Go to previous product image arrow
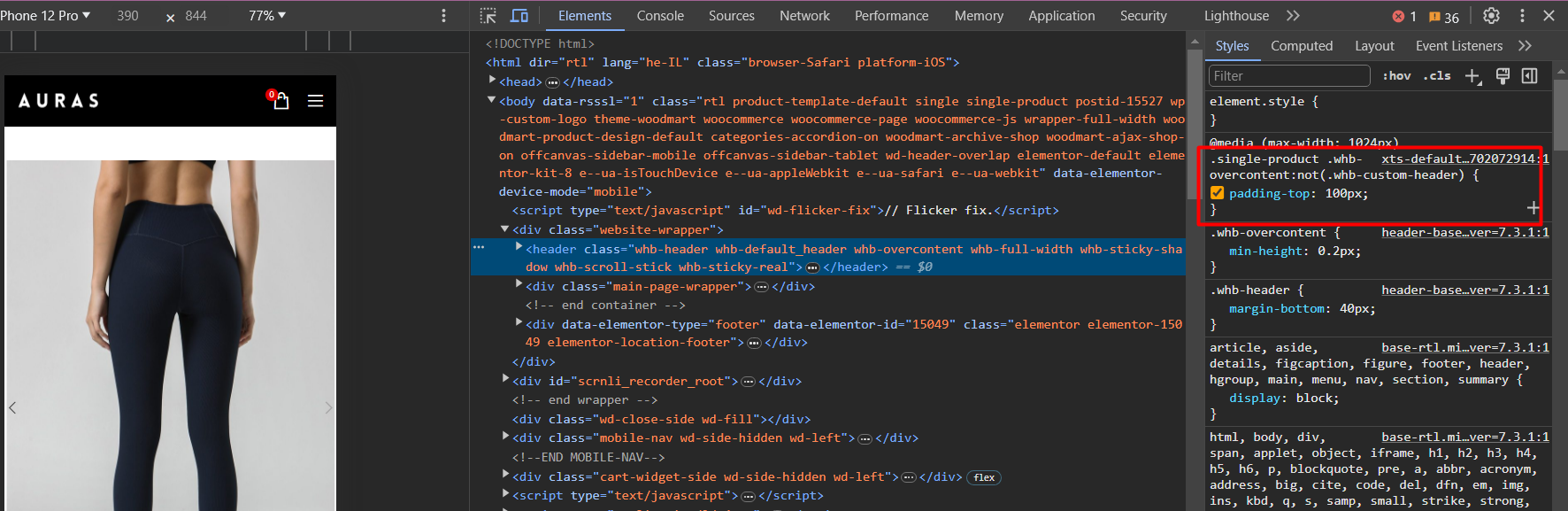The image size is (1568, 511). point(12,407)
